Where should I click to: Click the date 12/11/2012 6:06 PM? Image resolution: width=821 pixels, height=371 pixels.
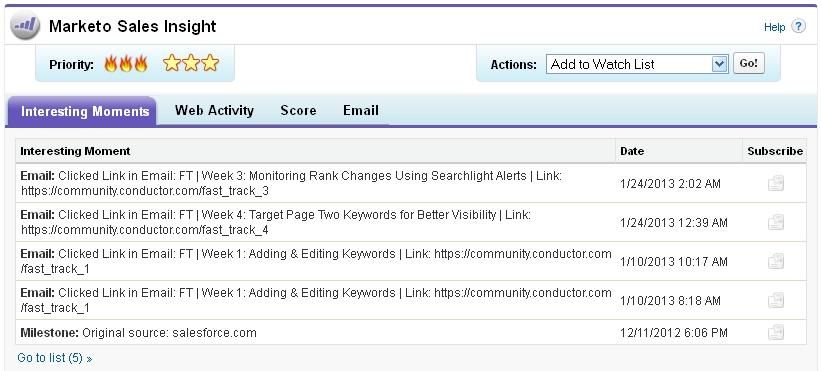point(673,333)
